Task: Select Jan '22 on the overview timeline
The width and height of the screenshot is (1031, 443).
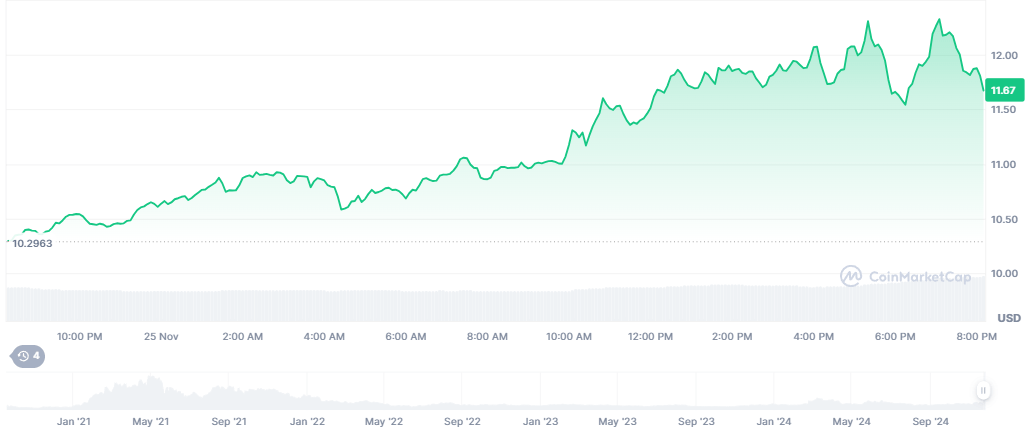Action: click(x=308, y=422)
